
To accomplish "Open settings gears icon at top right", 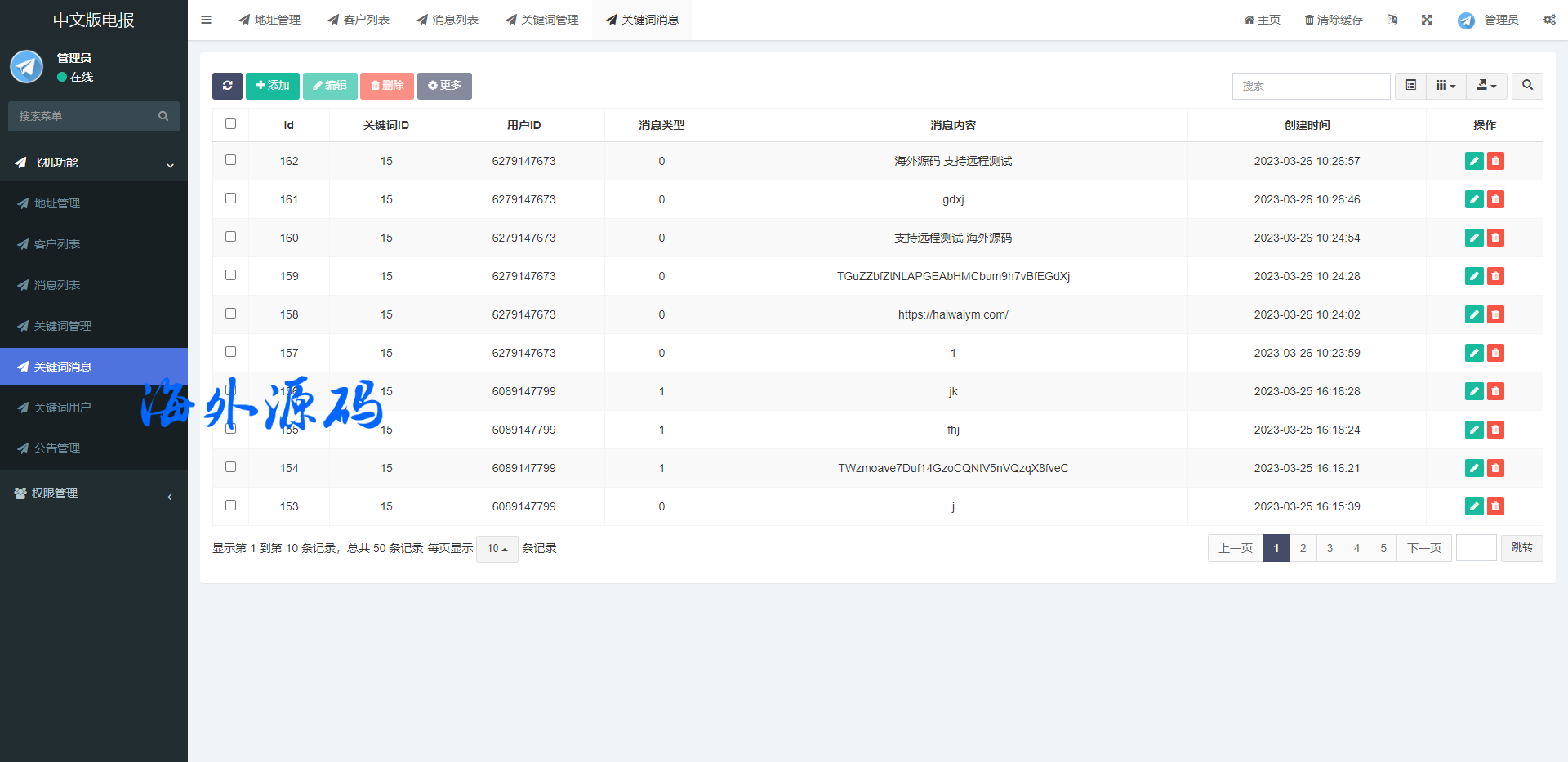I will (1549, 20).
